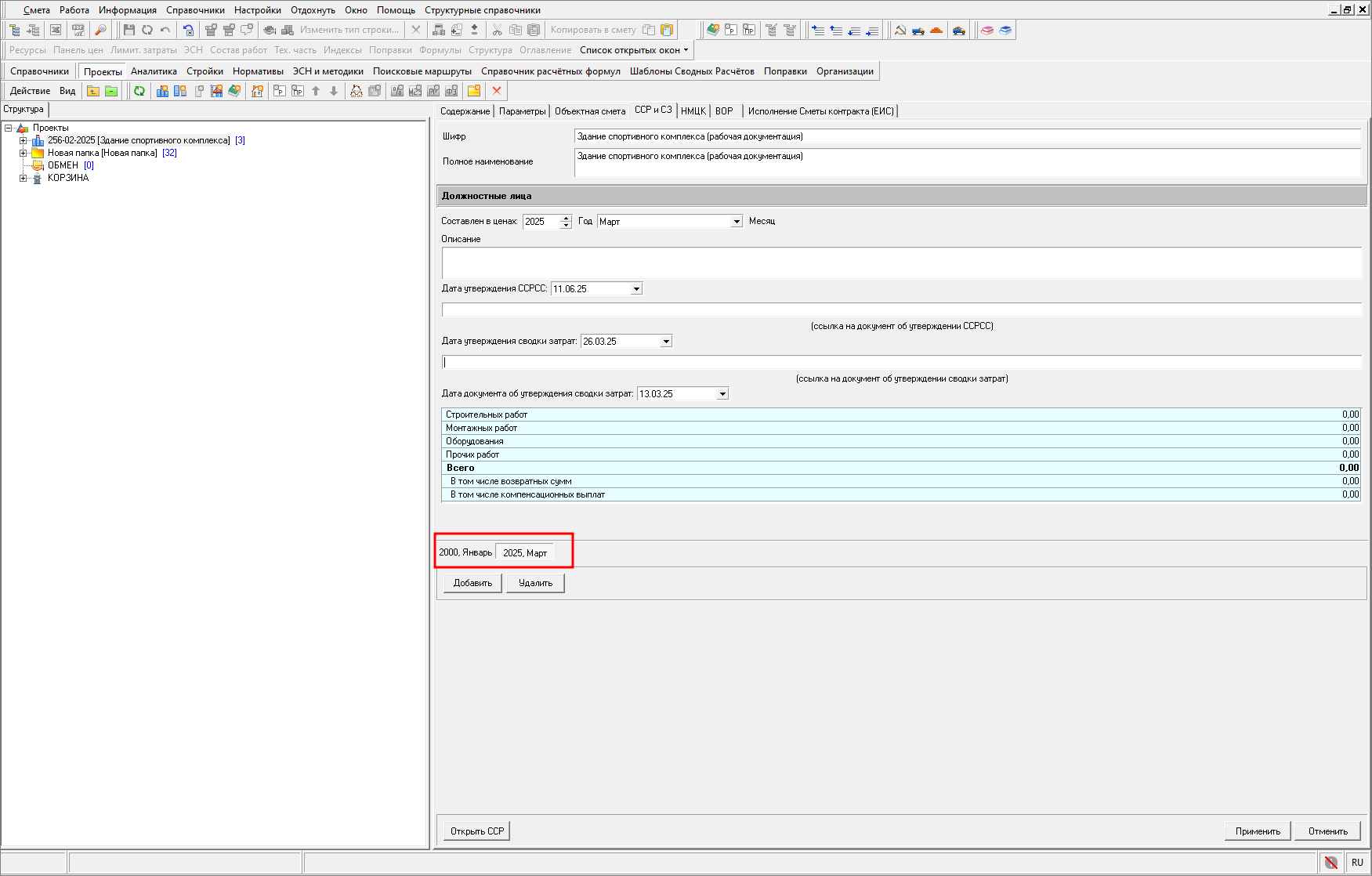1372x876 pixels.
Task: Switch to the 'НМЦК' tab
Action: coord(693,111)
